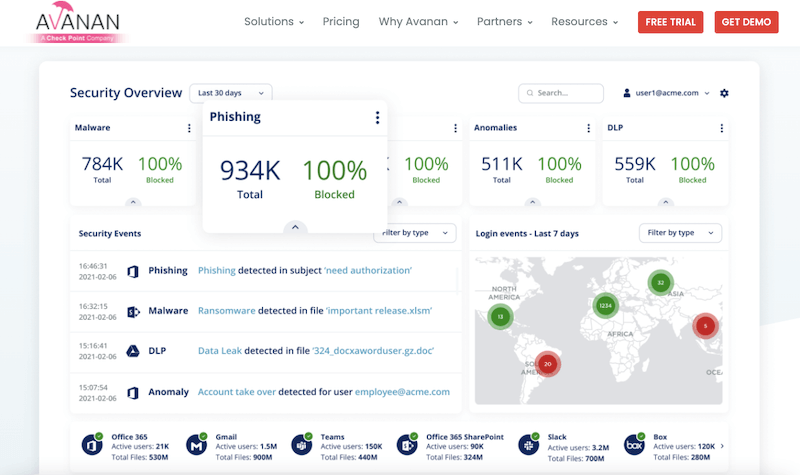Click Phishing link in first event

217,270
